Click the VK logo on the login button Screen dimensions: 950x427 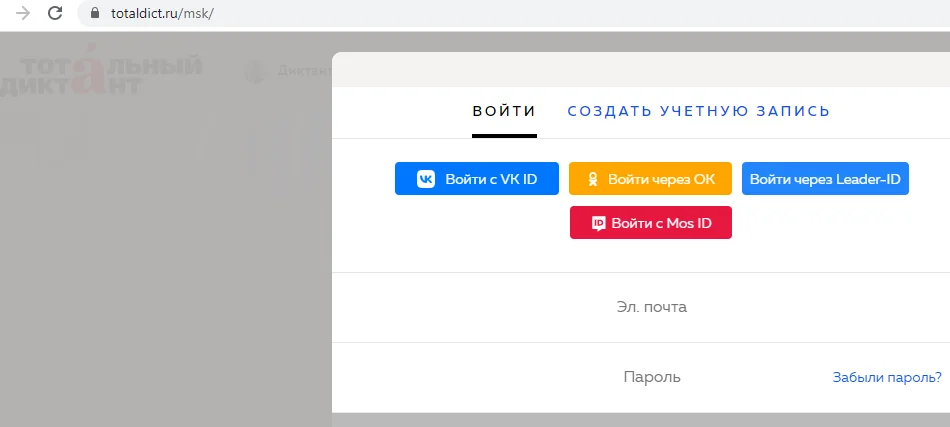426,179
